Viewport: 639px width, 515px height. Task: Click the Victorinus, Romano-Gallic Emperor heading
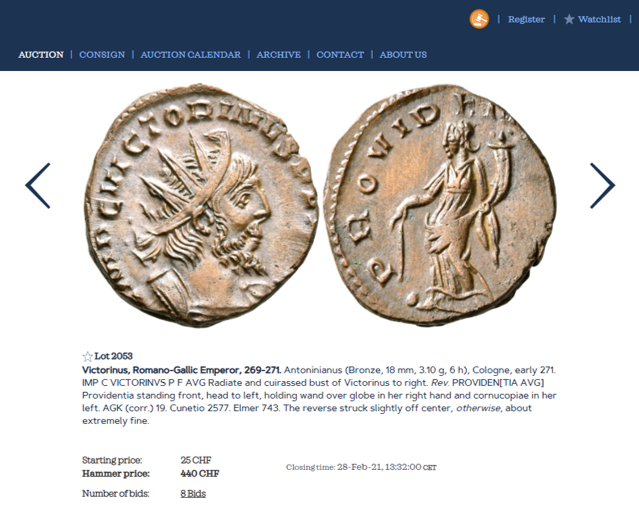pos(181,370)
